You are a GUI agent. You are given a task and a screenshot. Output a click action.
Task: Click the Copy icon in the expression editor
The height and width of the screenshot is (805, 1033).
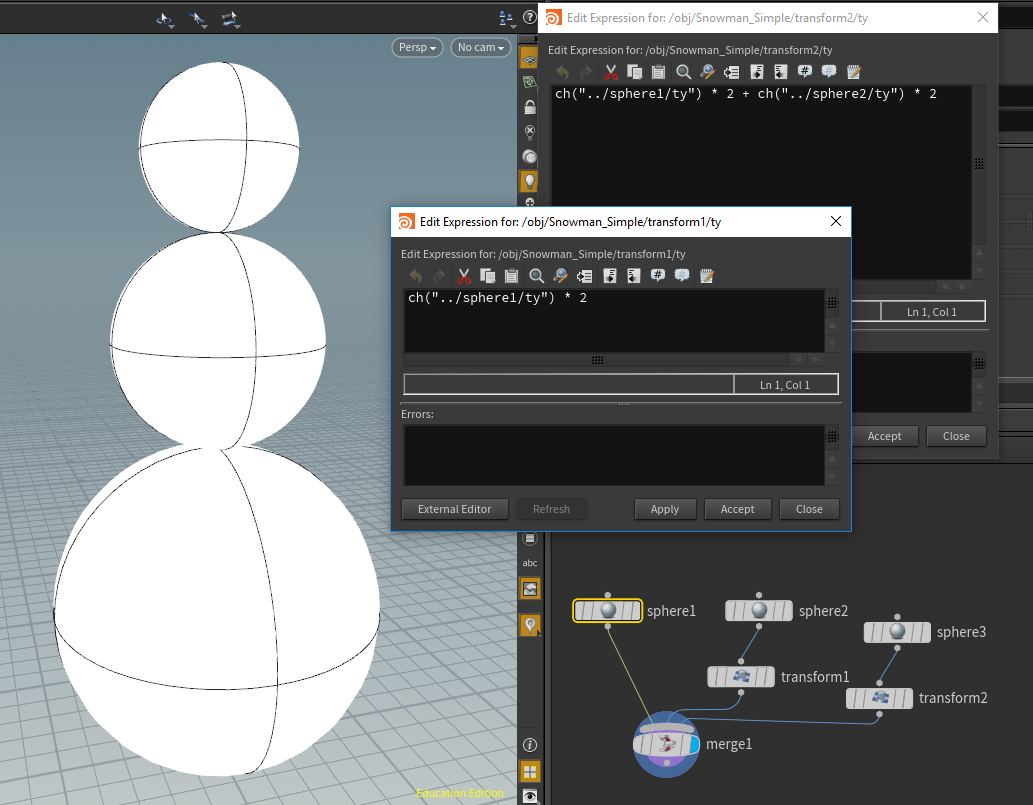click(x=488, y=276)
